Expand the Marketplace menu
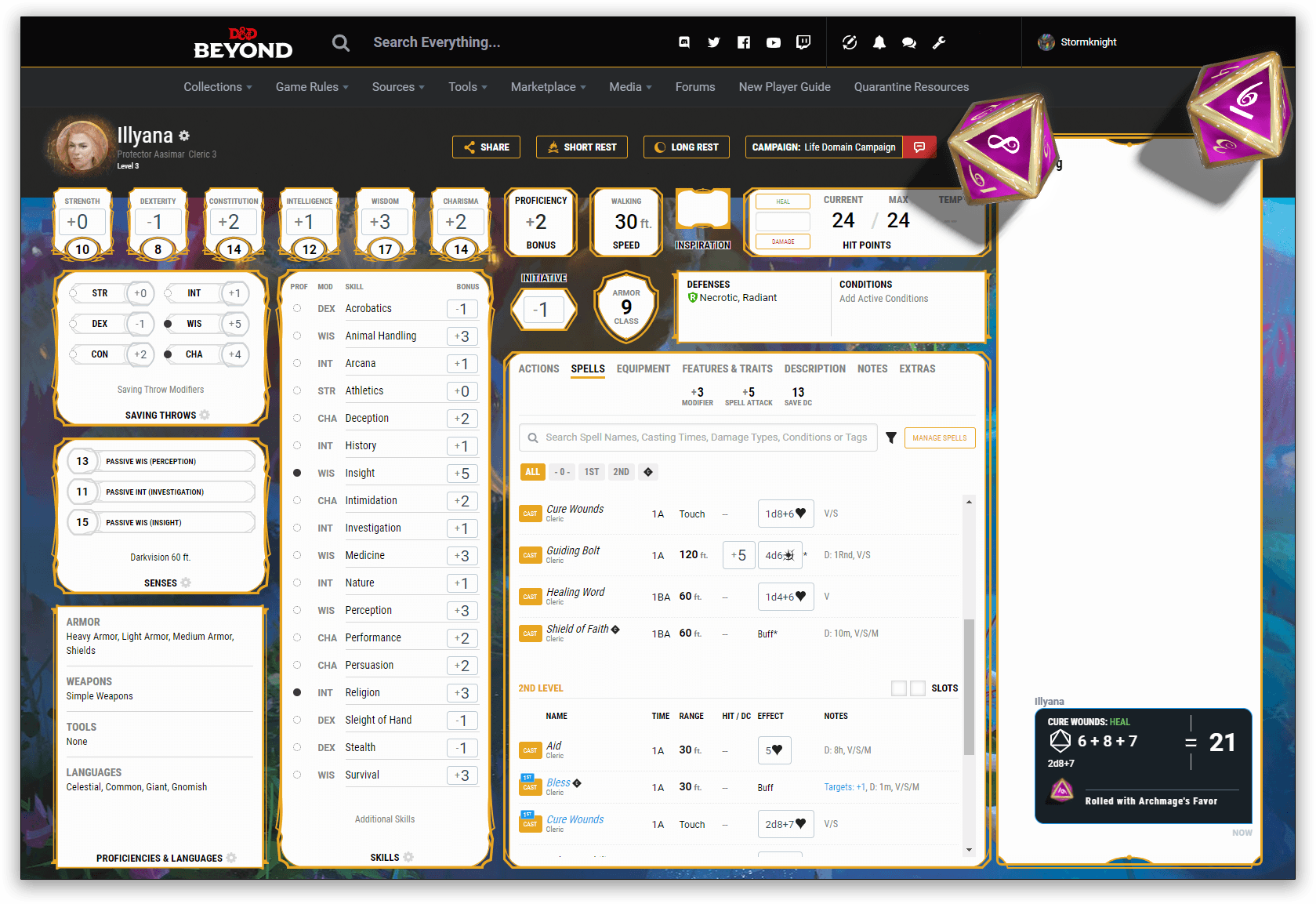The image size is (1316, 904). [549, 87]
